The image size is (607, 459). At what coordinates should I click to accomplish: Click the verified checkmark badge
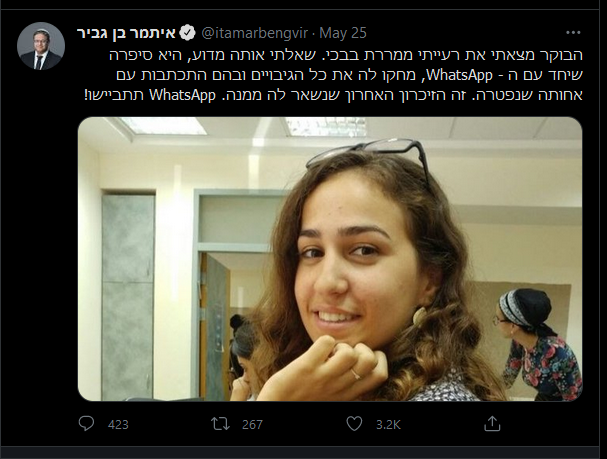[188, 33]
